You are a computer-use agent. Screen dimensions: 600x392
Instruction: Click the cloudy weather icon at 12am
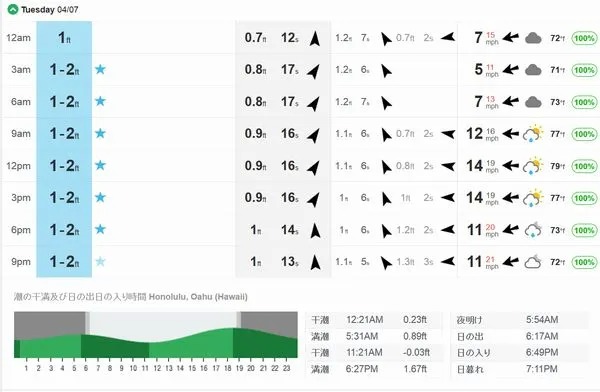pyautogui.click(x=533, y=38)
